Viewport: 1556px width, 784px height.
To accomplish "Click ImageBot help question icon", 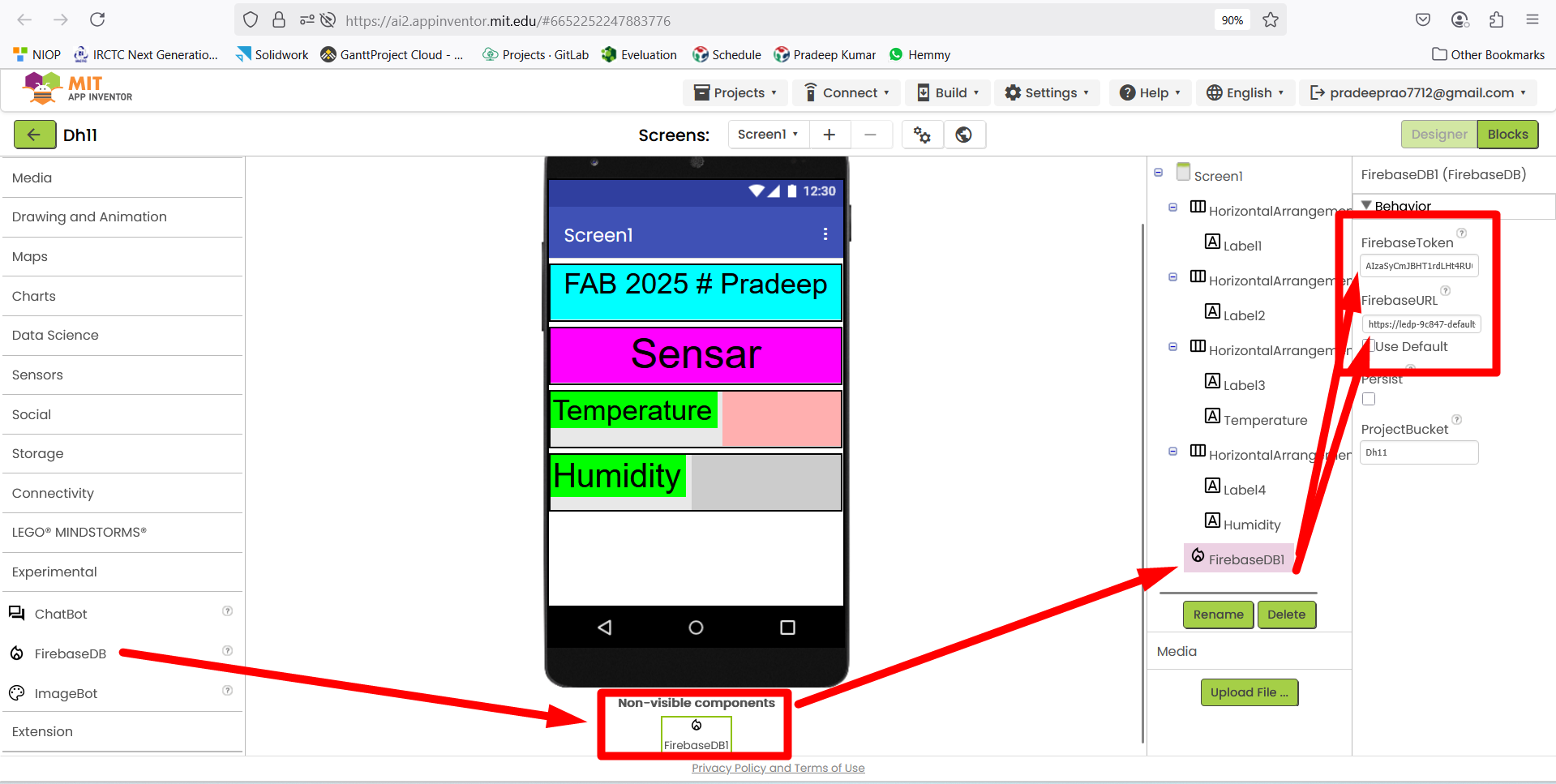I will (x=228, y=691).
